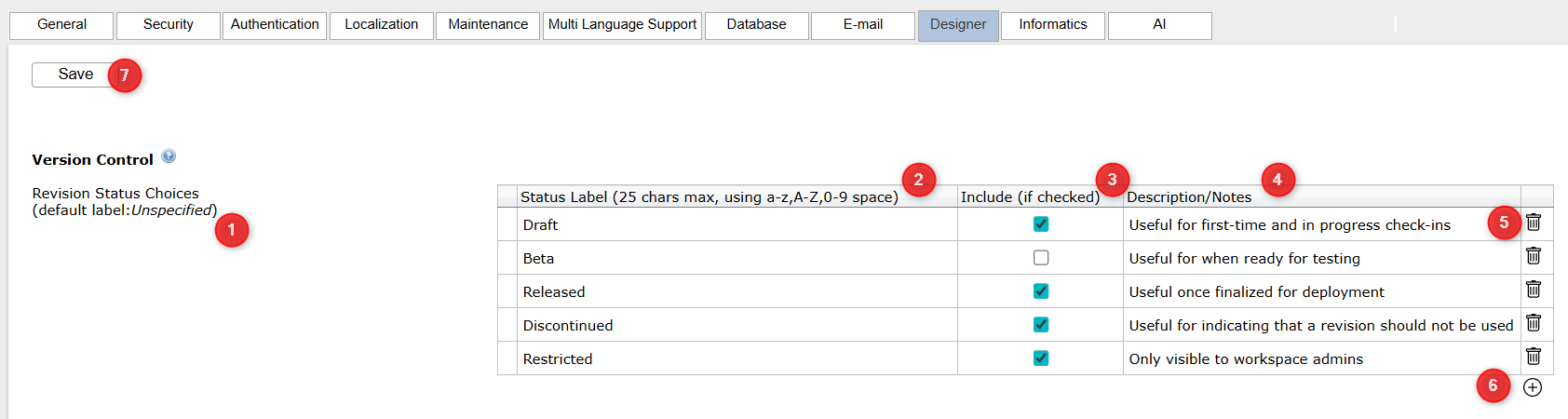Uncheck the Draft include checkbox
This screenshot has width=1568, height=419.
(1041, 224)
